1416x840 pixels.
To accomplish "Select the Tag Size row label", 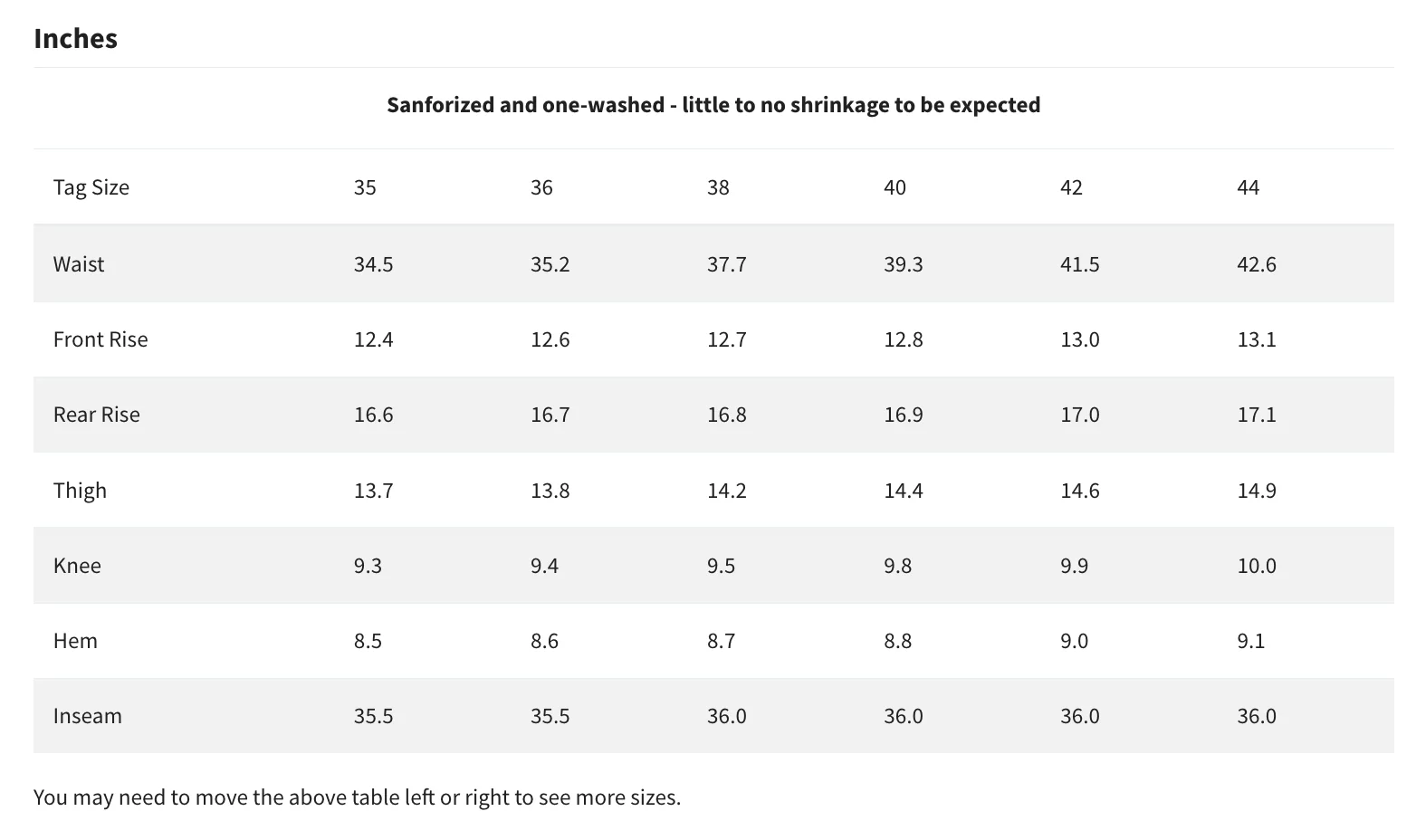I will 91,187.
